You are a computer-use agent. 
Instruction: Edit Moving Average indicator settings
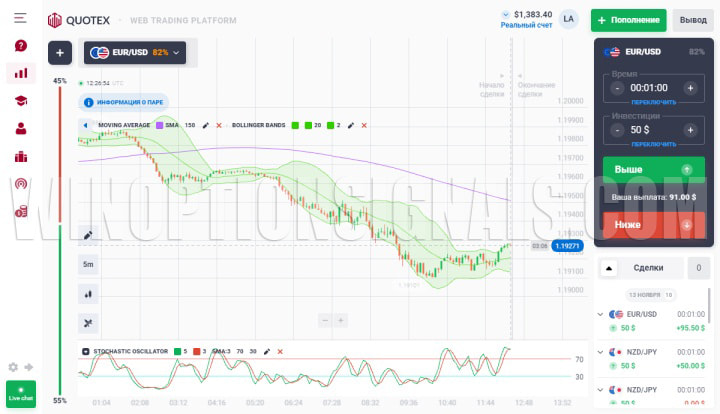pyautogui.click(x=206, y=125)
